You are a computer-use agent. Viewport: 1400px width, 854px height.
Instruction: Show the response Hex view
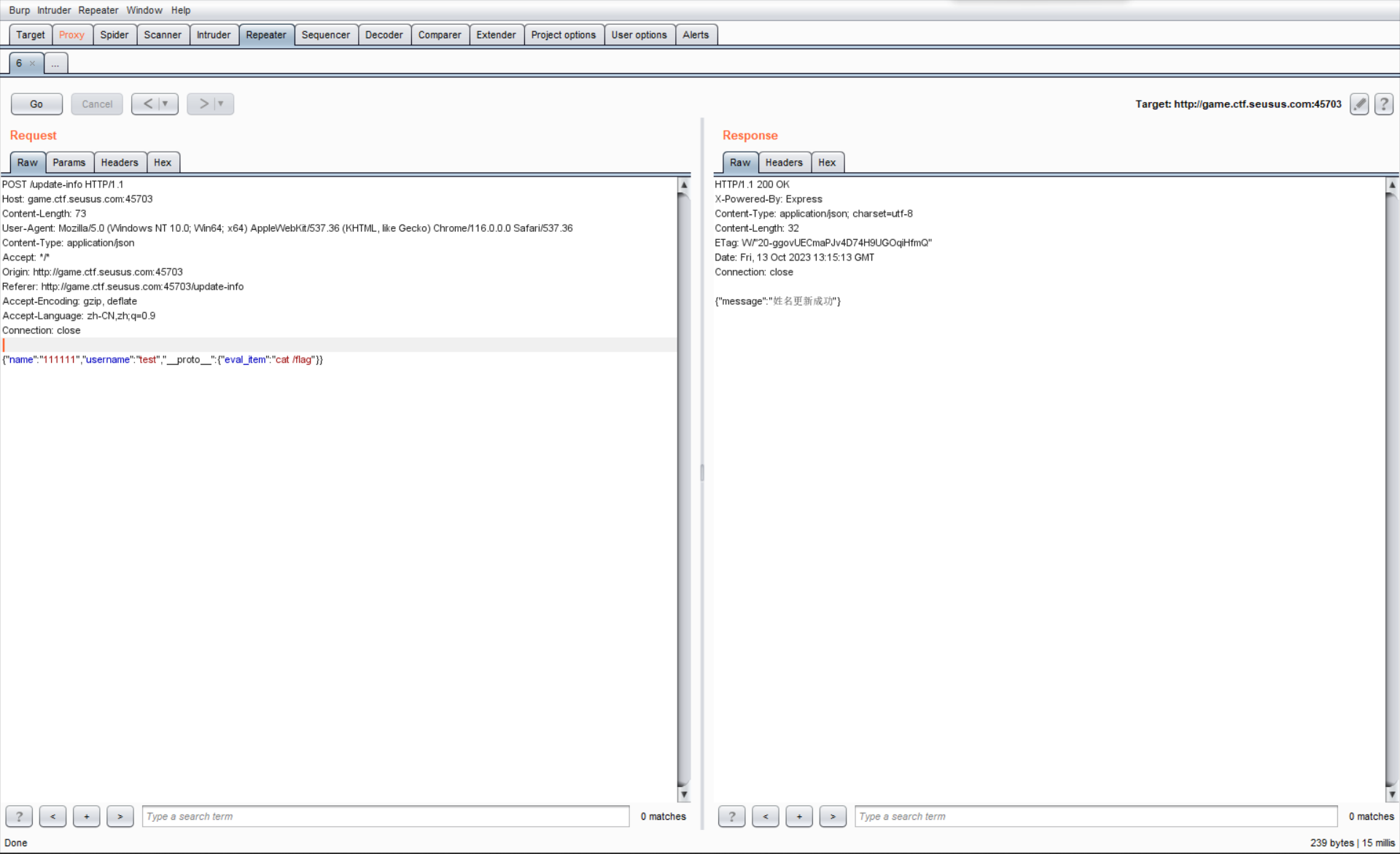tap(826, 163)
